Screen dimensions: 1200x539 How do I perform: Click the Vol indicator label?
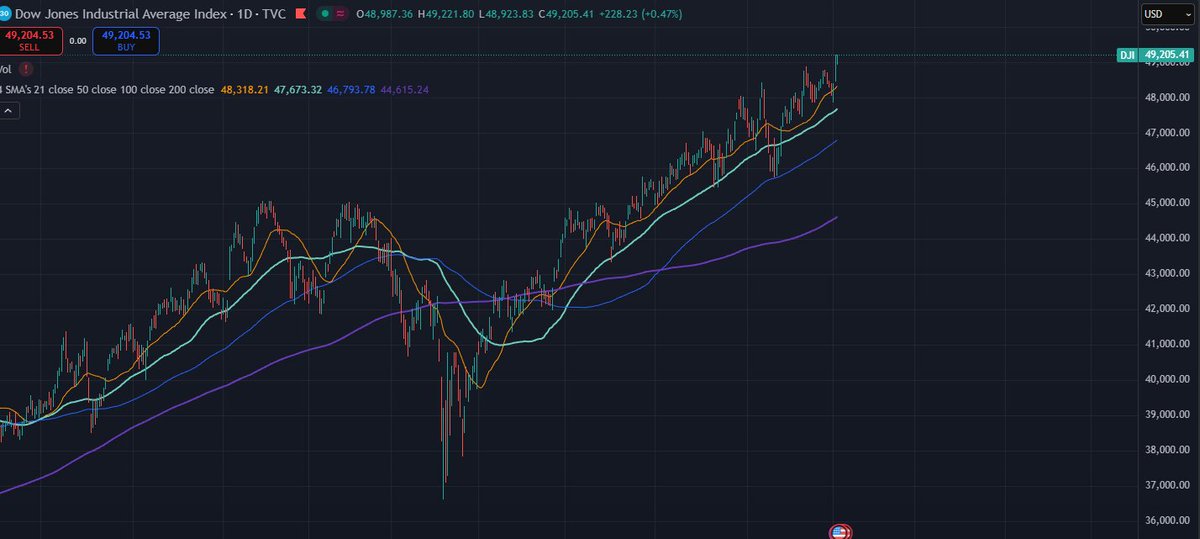pos(6,69)
